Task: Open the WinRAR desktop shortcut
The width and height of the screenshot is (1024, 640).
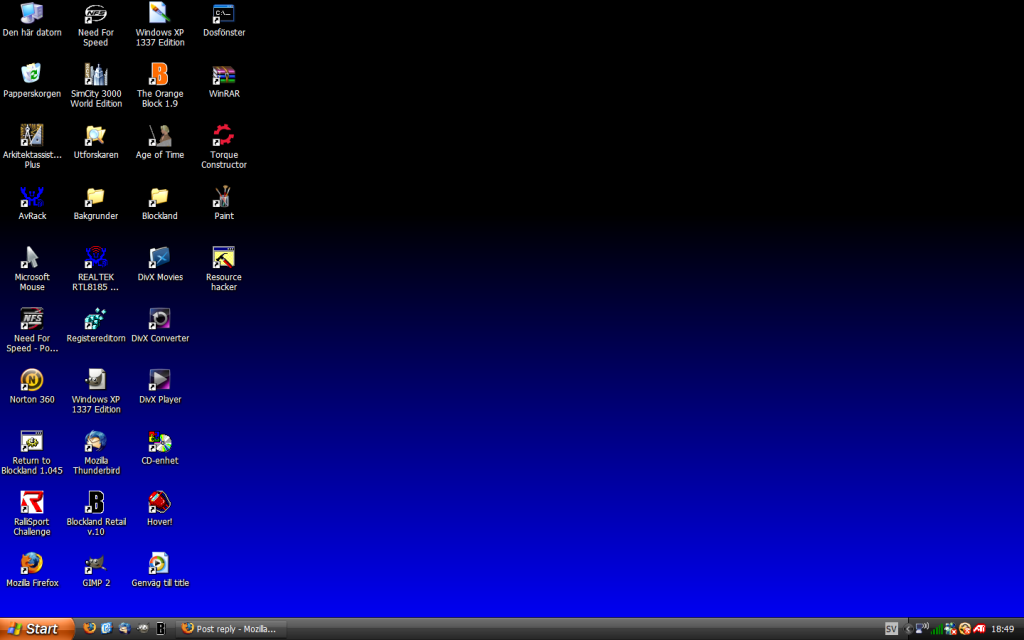Action: 223,76
